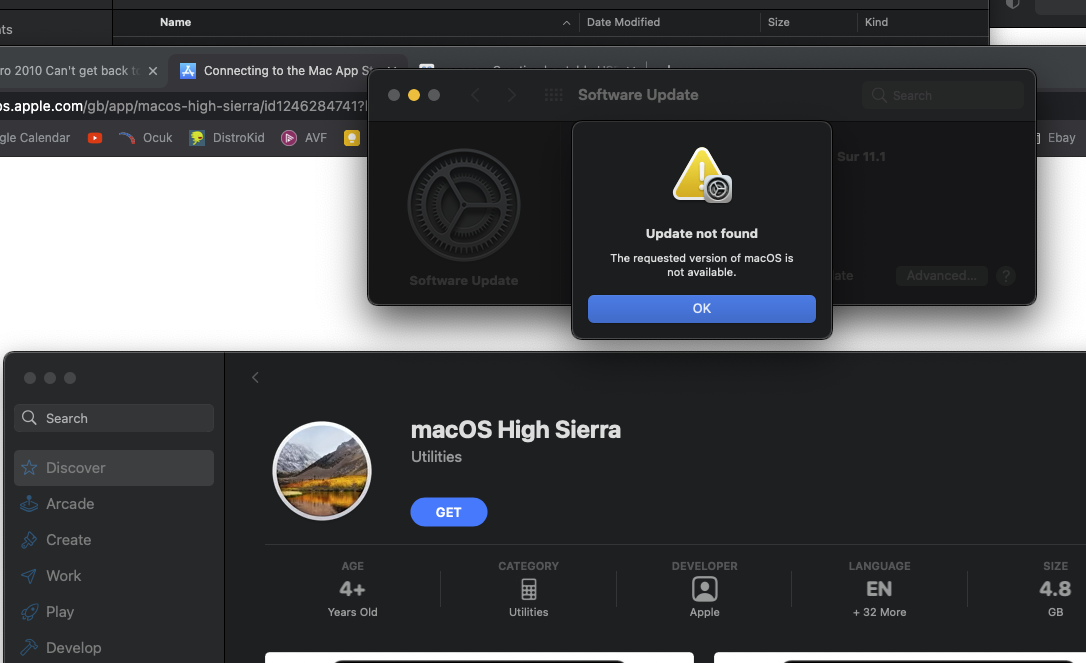Switch to Connecting to the Mac App Store tab

tap(287, 71)
